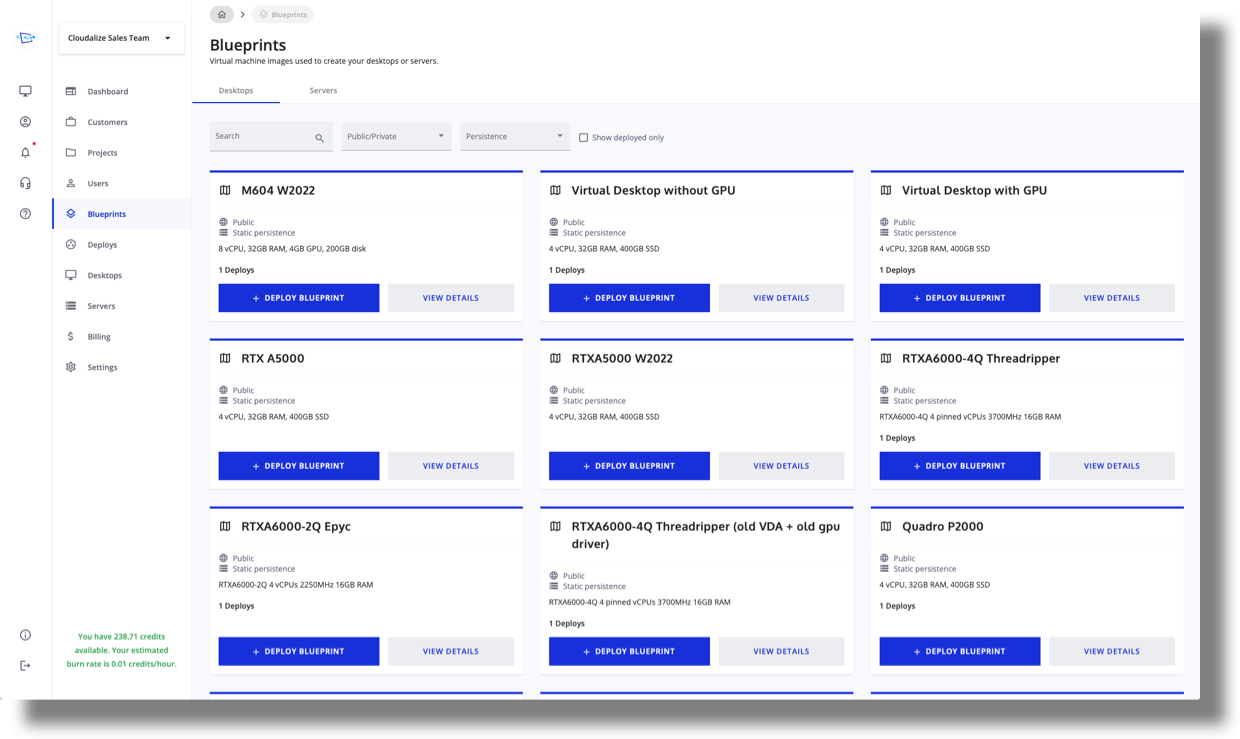Open the Public/Private filter dropdown
1240x739 pixels.
tap(396, 136)
